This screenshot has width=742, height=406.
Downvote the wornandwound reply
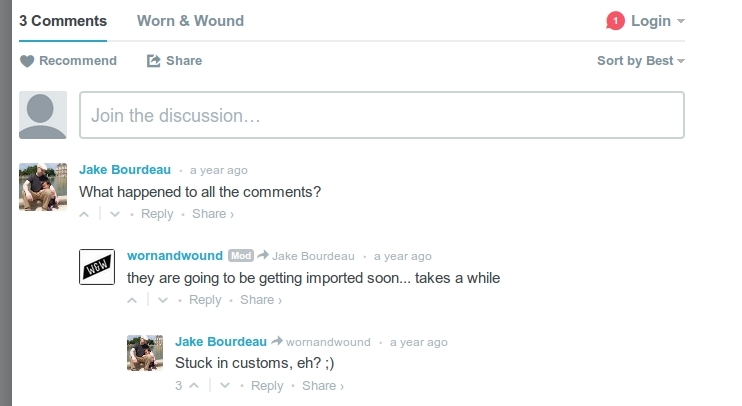coord(163,300)
